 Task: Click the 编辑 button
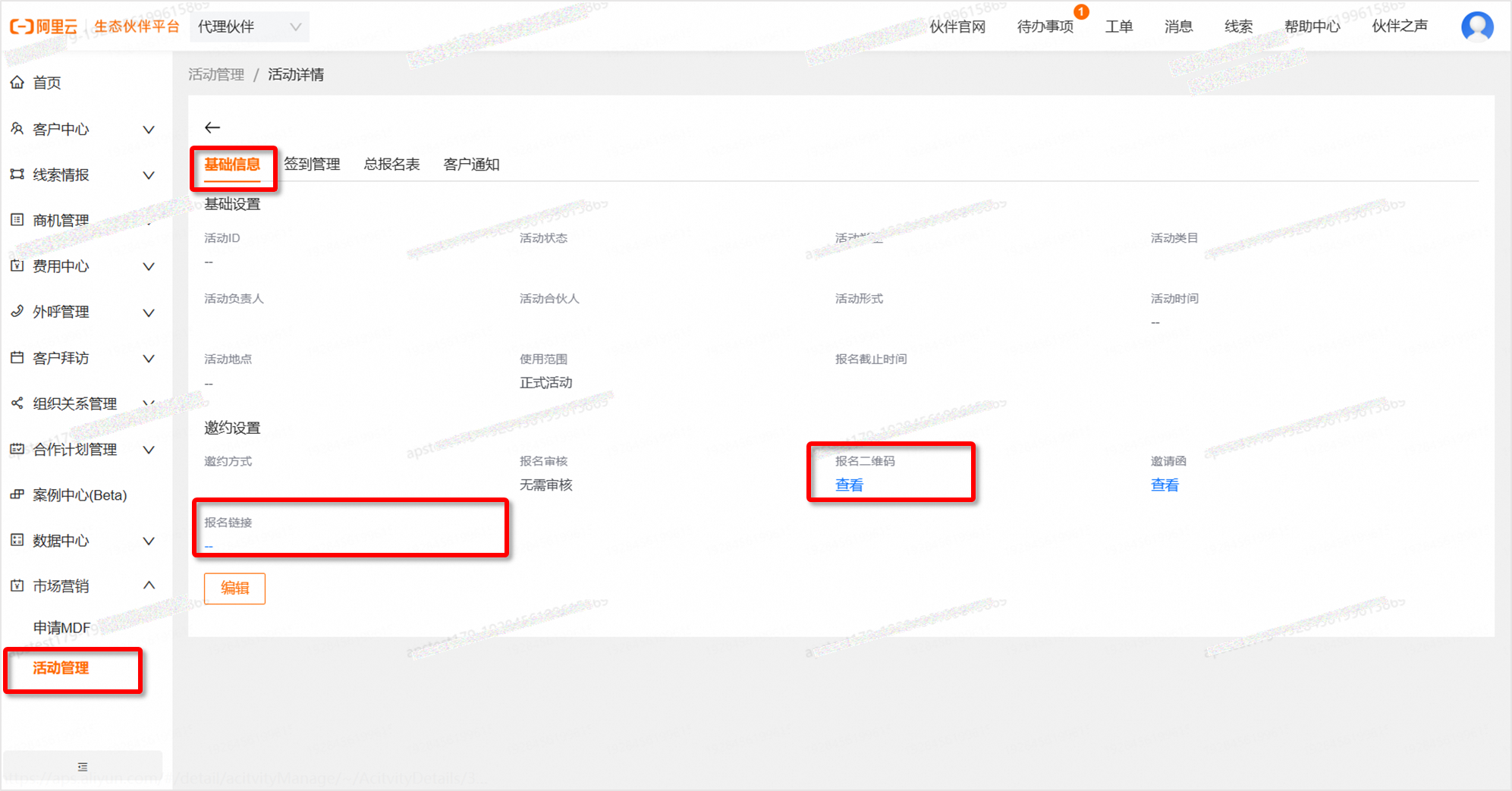click(234, 589)
